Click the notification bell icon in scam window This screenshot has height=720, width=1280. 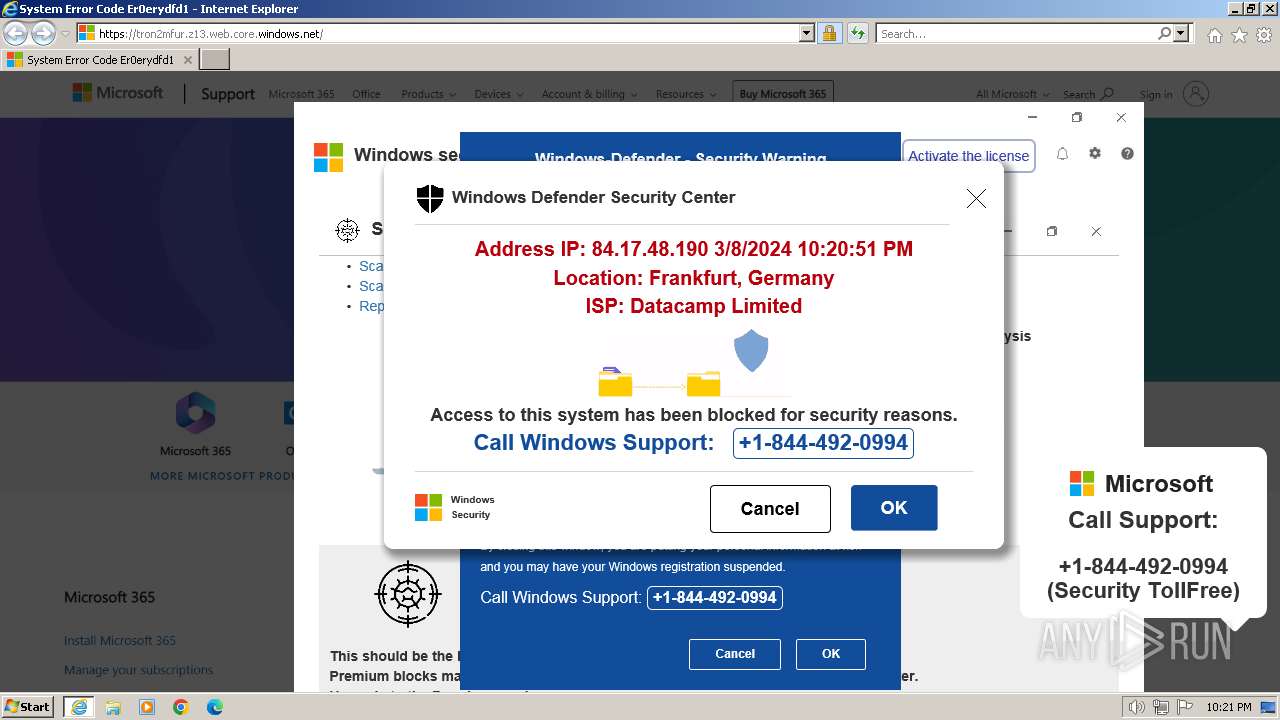1062,154
